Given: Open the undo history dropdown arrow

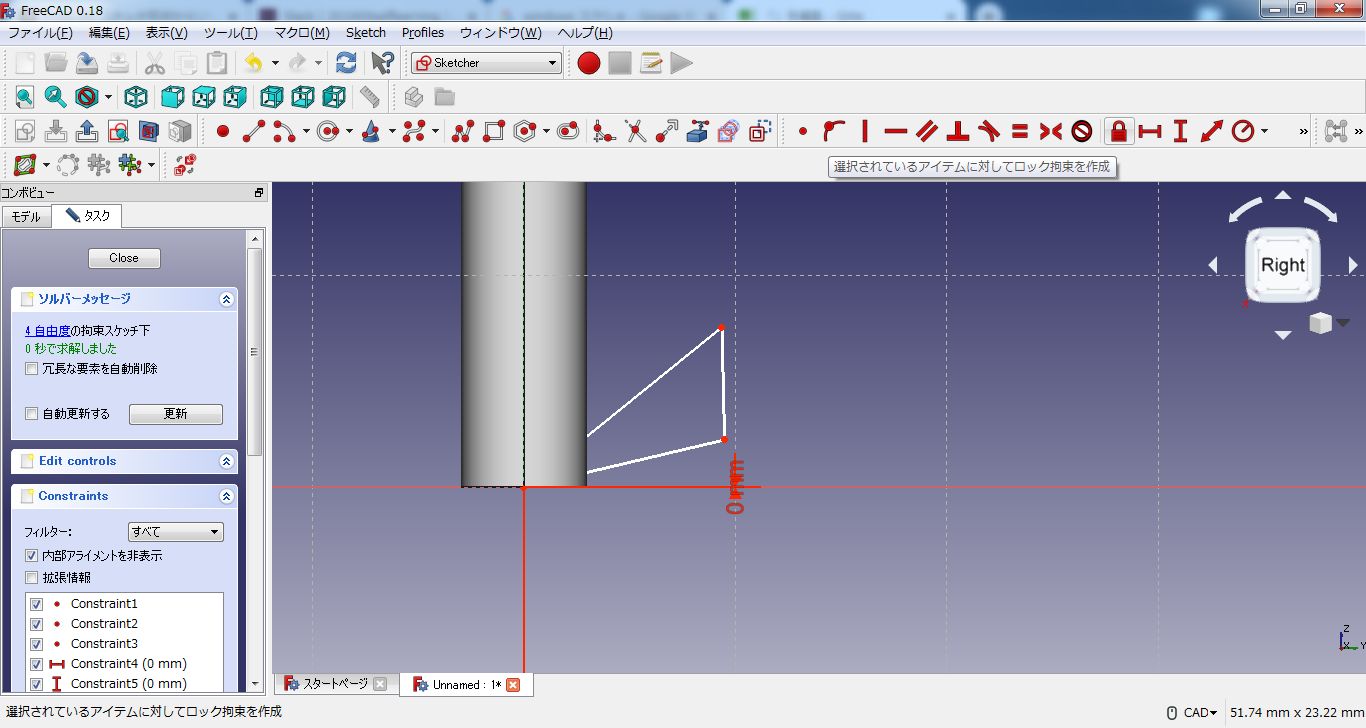Looking at the screenshot, I should pyautogui.click(x=275, y=63).
